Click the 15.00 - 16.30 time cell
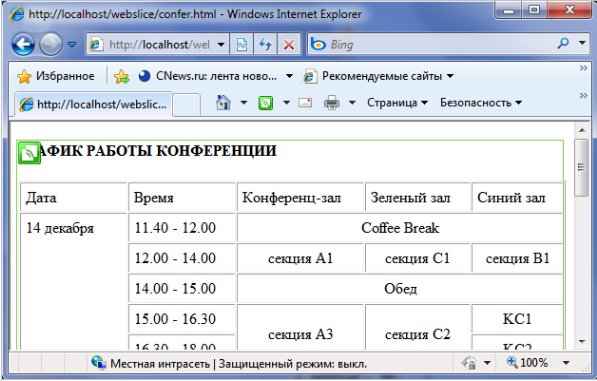Screen dimensions: 597x381 coord(182,319)
